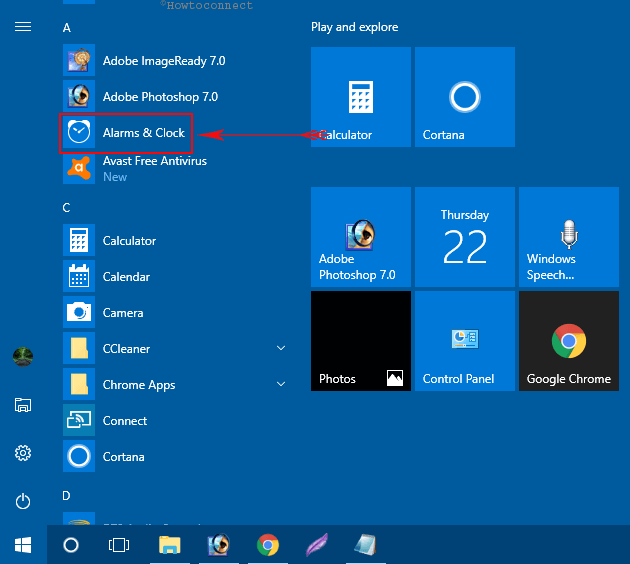Open the Calendar app
630x564 pixels.
point(175,276)
